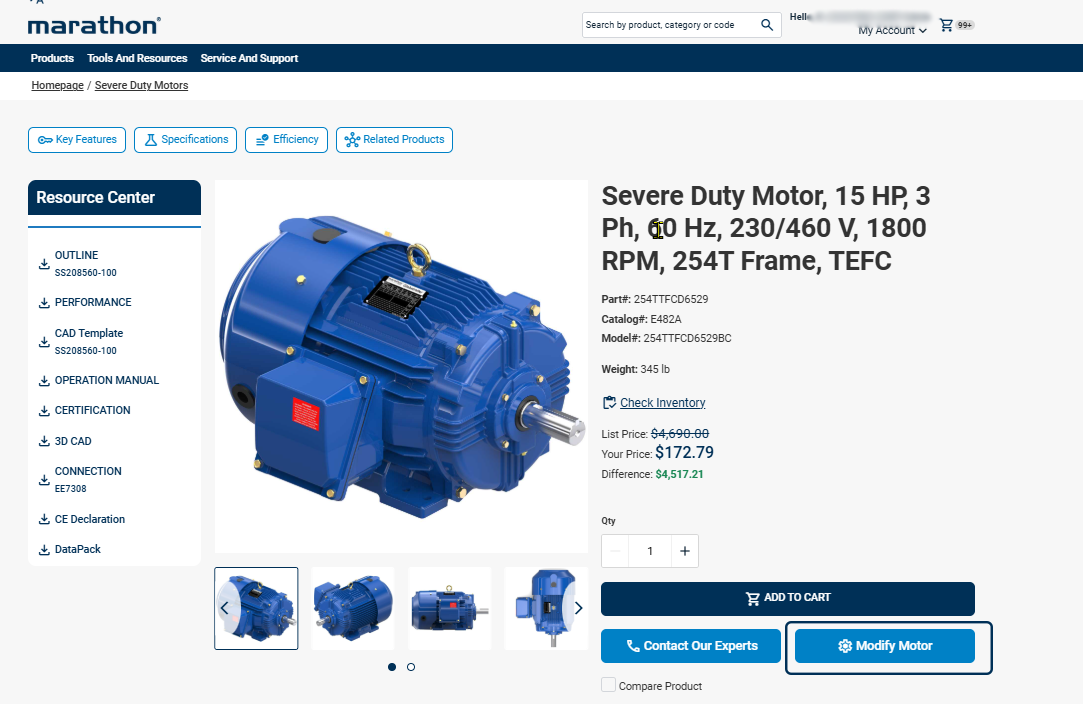Click the DataPack download icon
The width and height of the screenshot is (1083, 704).
click(x=44, y=550)
